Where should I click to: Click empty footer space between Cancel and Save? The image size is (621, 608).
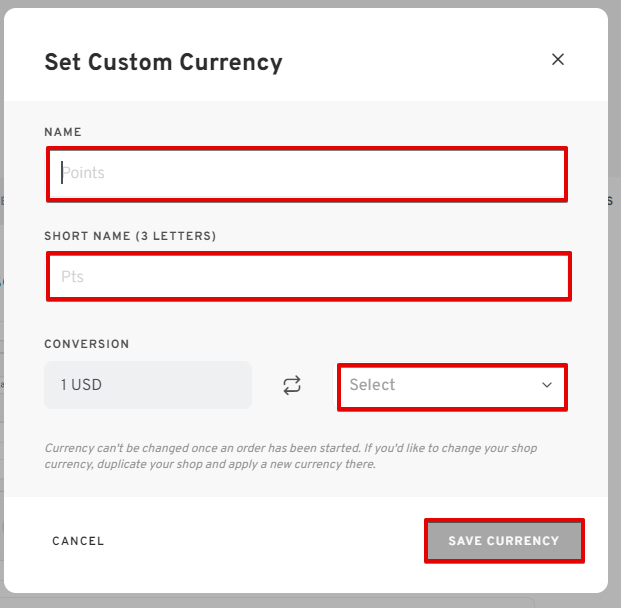click(263, 541)
